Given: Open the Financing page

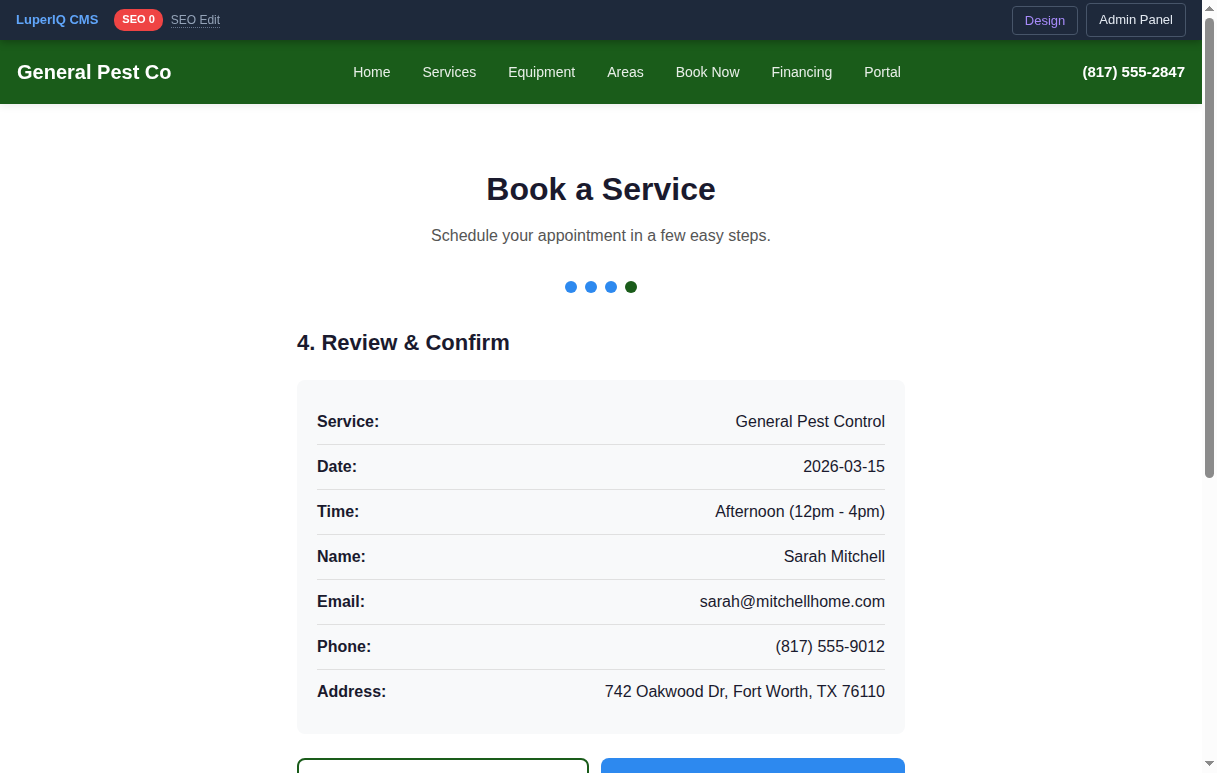Looking at the screenshot, I should pos(801,71).
